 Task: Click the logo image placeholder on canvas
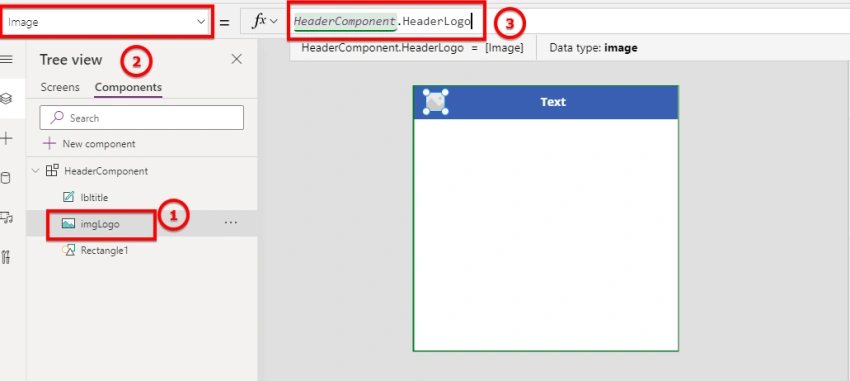coord(435,102)
